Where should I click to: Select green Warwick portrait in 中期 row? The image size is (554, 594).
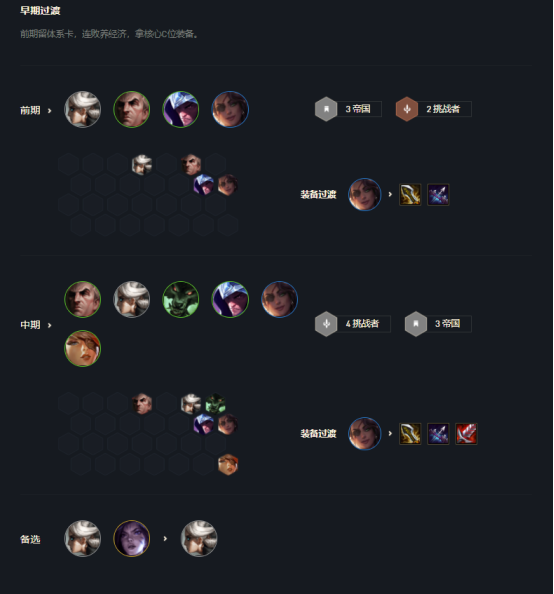(181, 299)
